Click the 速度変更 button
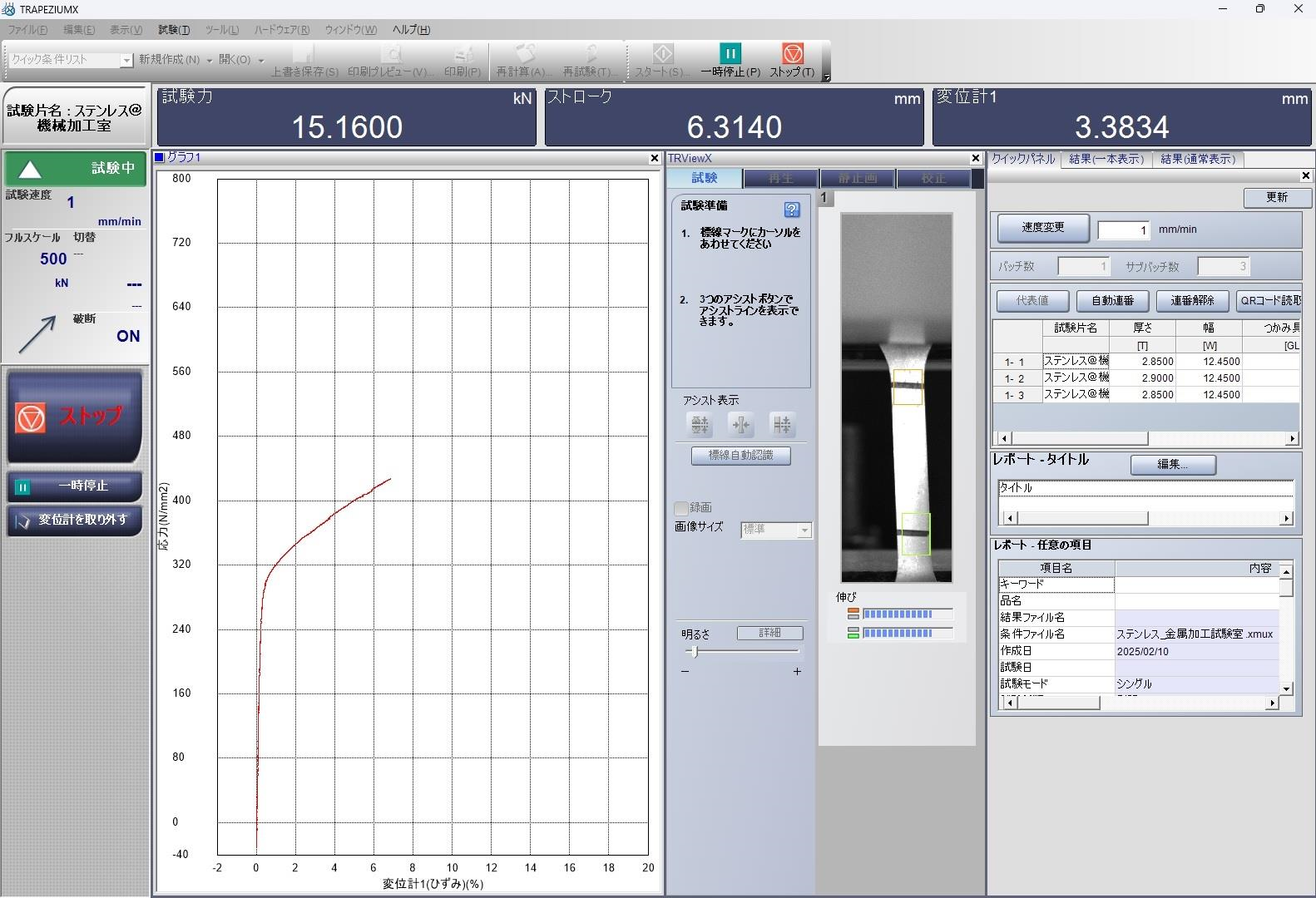Image resolution: width=1316 pixels, height=898 pixels. coord(1042,228)
